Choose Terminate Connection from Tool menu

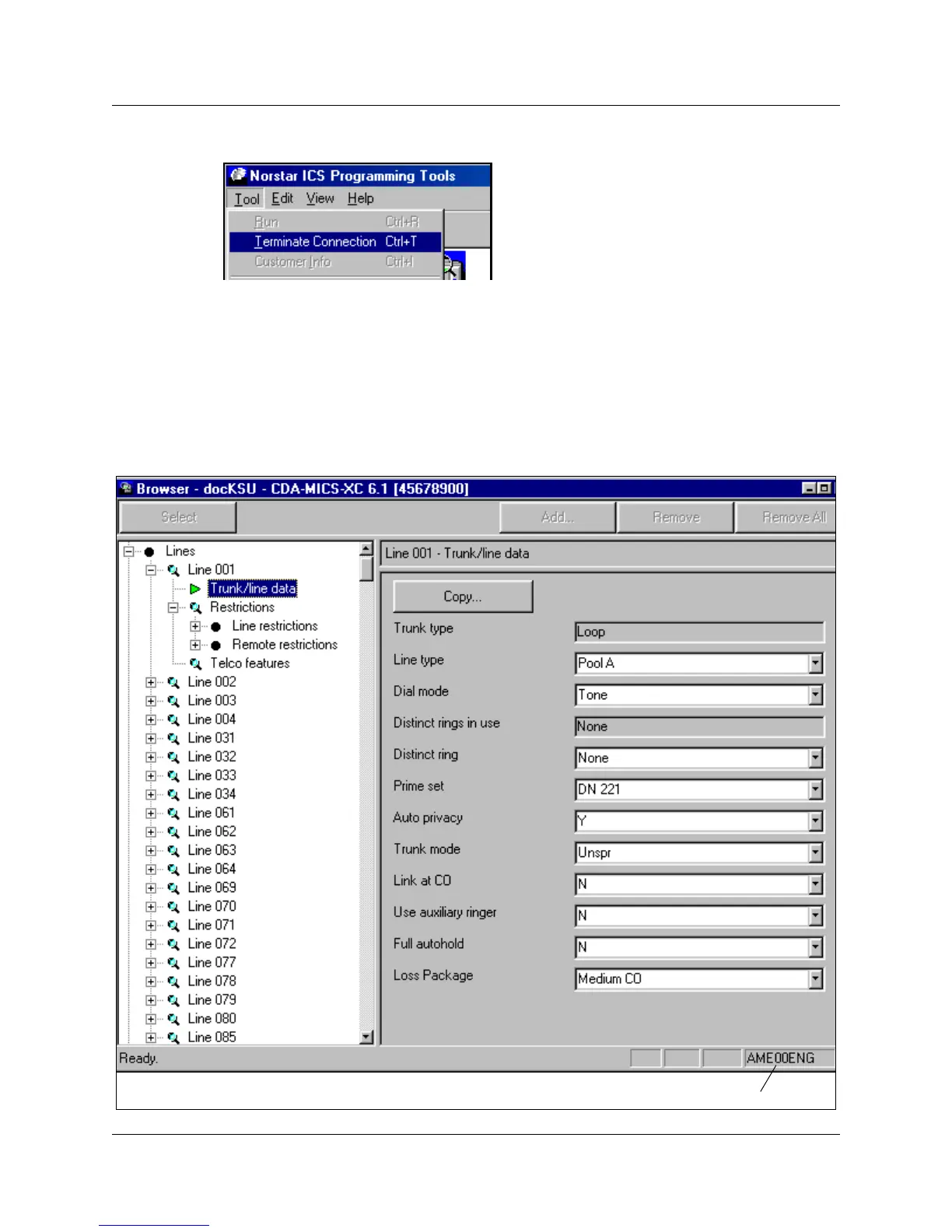coord(335,242)
